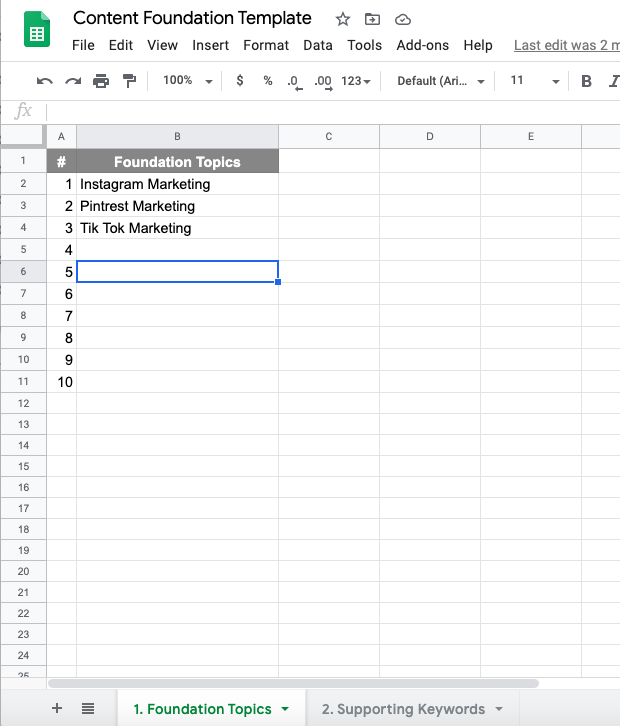Select row 12 header
This screenshot has height=726, width=620.
(23, 403)
